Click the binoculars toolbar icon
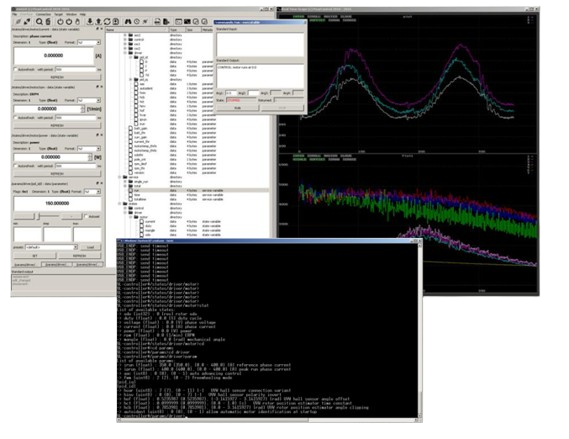The width and height of the screenshot is (569, 439). pyautogui.click(x=128, y=22)
